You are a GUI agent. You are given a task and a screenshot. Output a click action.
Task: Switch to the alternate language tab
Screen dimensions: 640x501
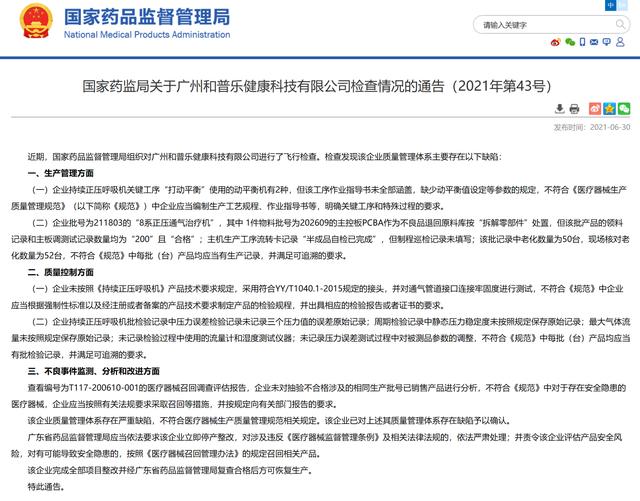(x=622, y=5)
